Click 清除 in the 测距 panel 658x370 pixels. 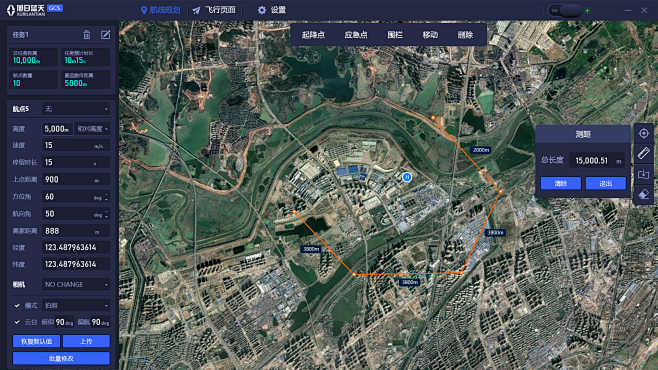tap(561, 183)
